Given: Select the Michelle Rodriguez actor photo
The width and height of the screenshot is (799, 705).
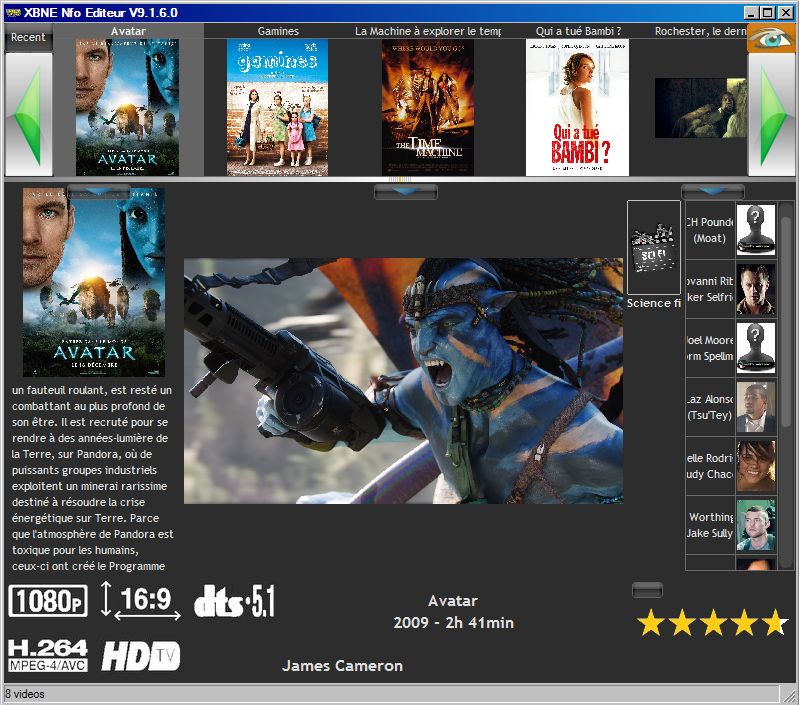Looking at the screenshot, I should [756, 466].
